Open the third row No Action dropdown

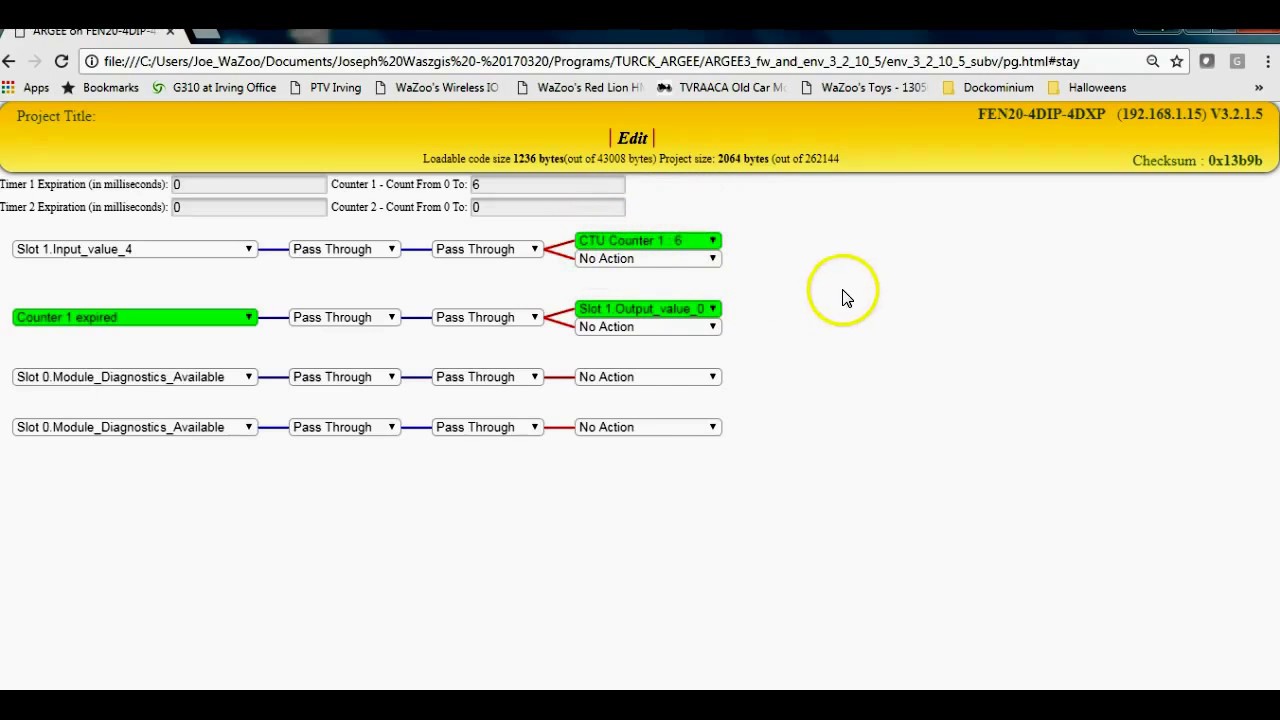648,377
